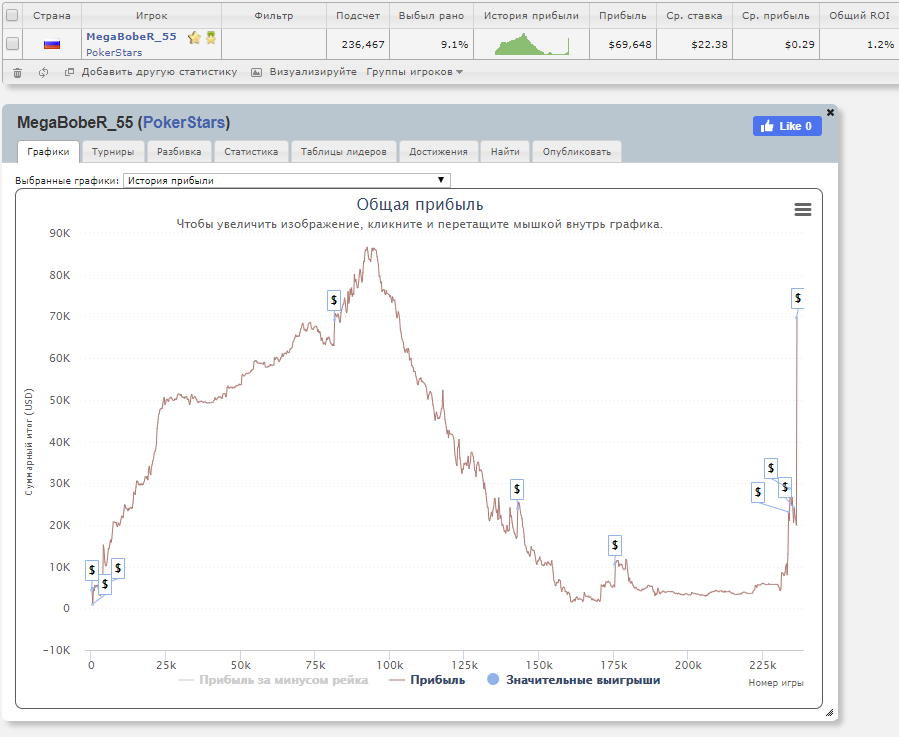
Task: Close the MegaBobeR_55 popup panel
Action: click(x=830, y=112)
